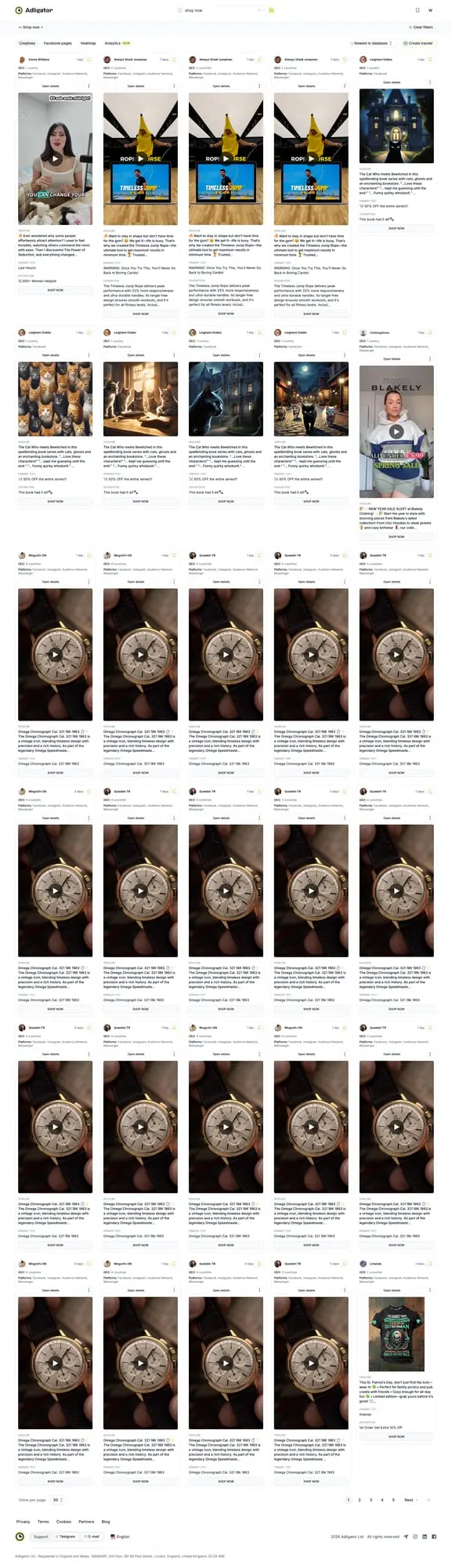Switch to the Heatmap tab

89,43
